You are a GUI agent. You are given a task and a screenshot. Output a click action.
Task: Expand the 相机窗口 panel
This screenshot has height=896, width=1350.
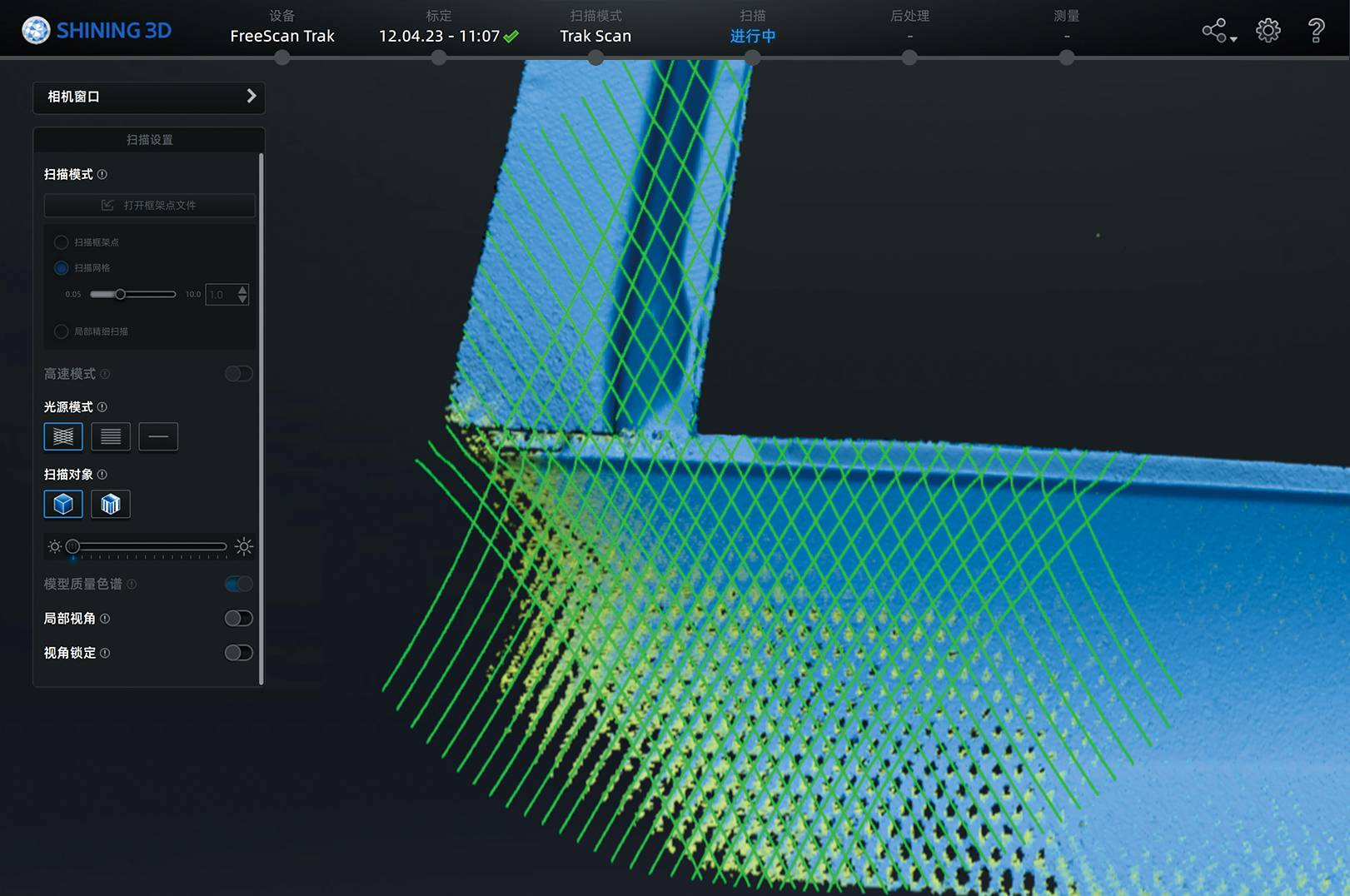click(251, 97)
